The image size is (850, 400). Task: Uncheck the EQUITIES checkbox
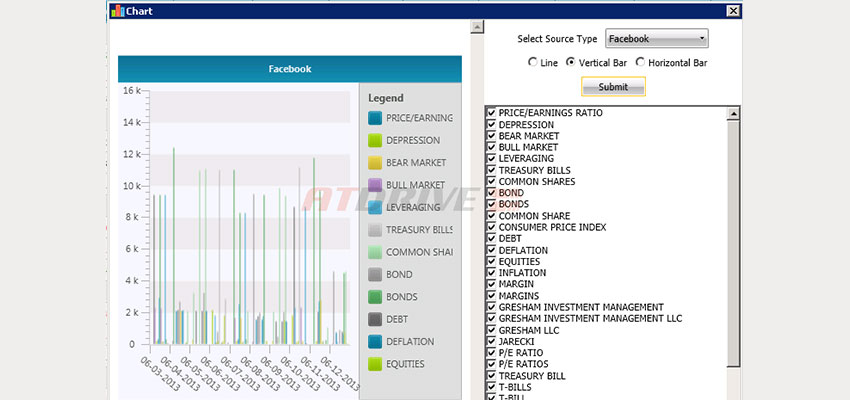coord(492,261)
